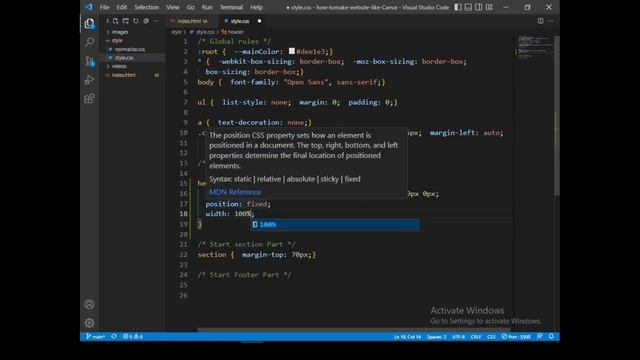Open the Go menu
This screenshot has width=640, height=360.
click(x=191, y=7)
